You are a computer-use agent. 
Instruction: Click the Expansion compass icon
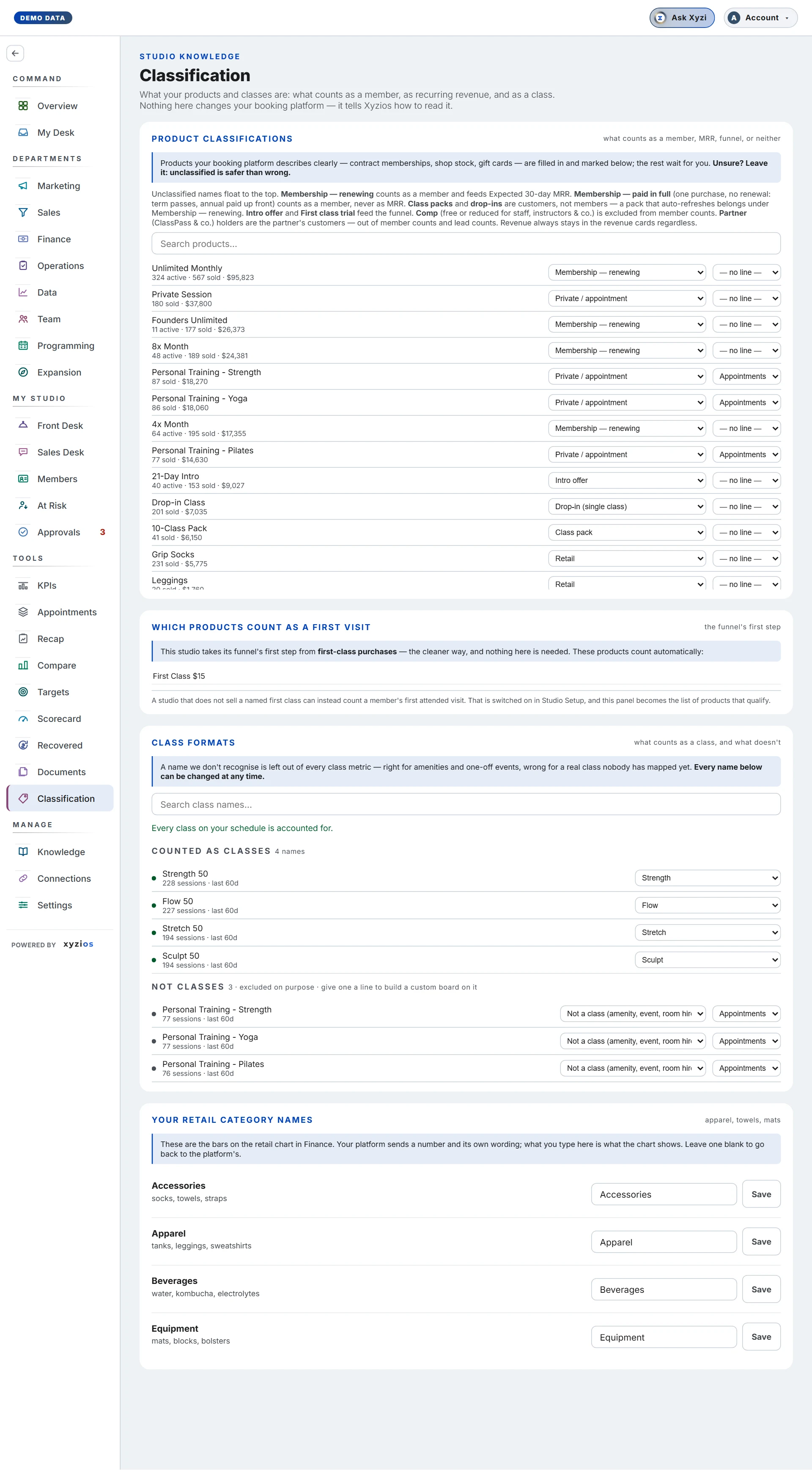pos(23,372)
